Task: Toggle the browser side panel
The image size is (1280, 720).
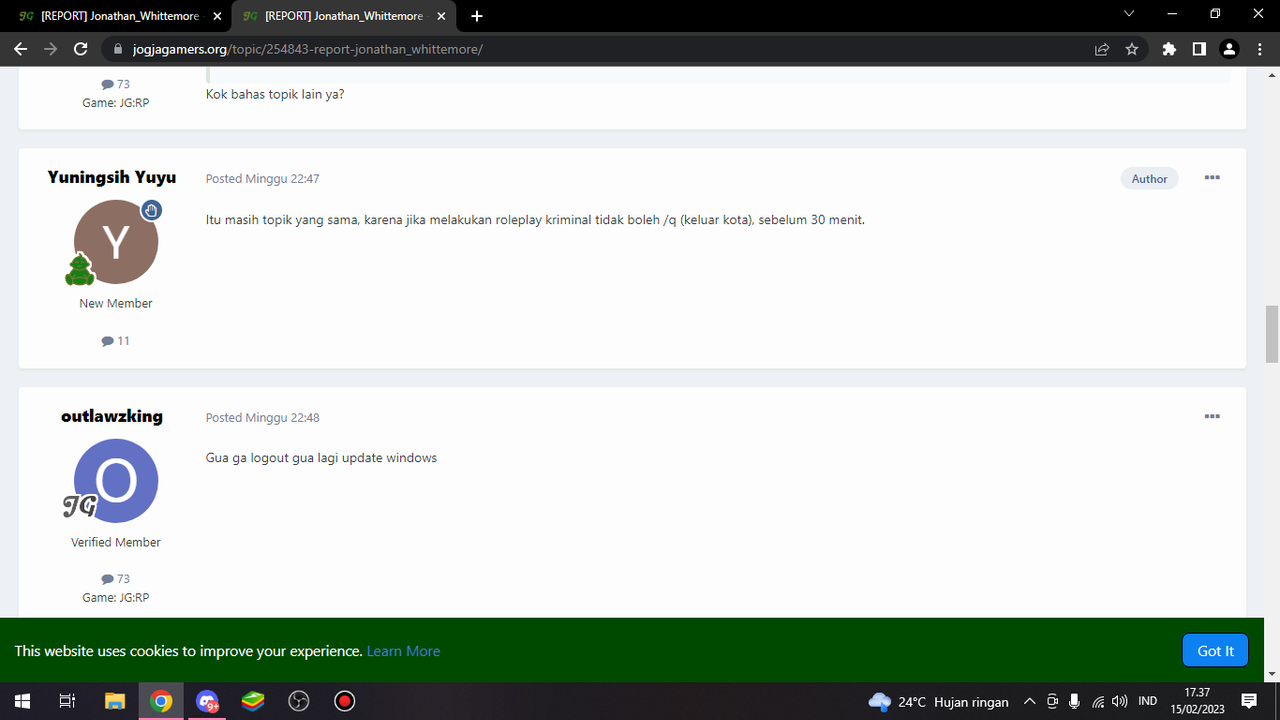Action: (1199, 49)
